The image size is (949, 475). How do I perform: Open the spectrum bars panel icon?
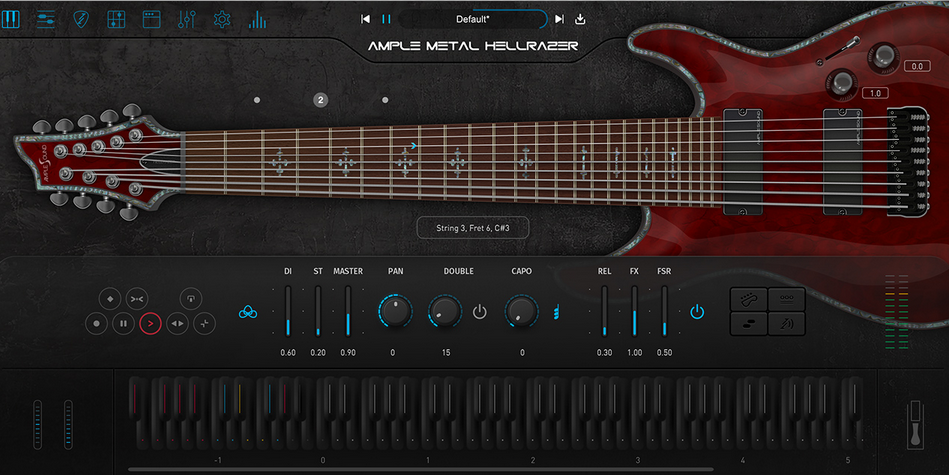pos(257,19)
